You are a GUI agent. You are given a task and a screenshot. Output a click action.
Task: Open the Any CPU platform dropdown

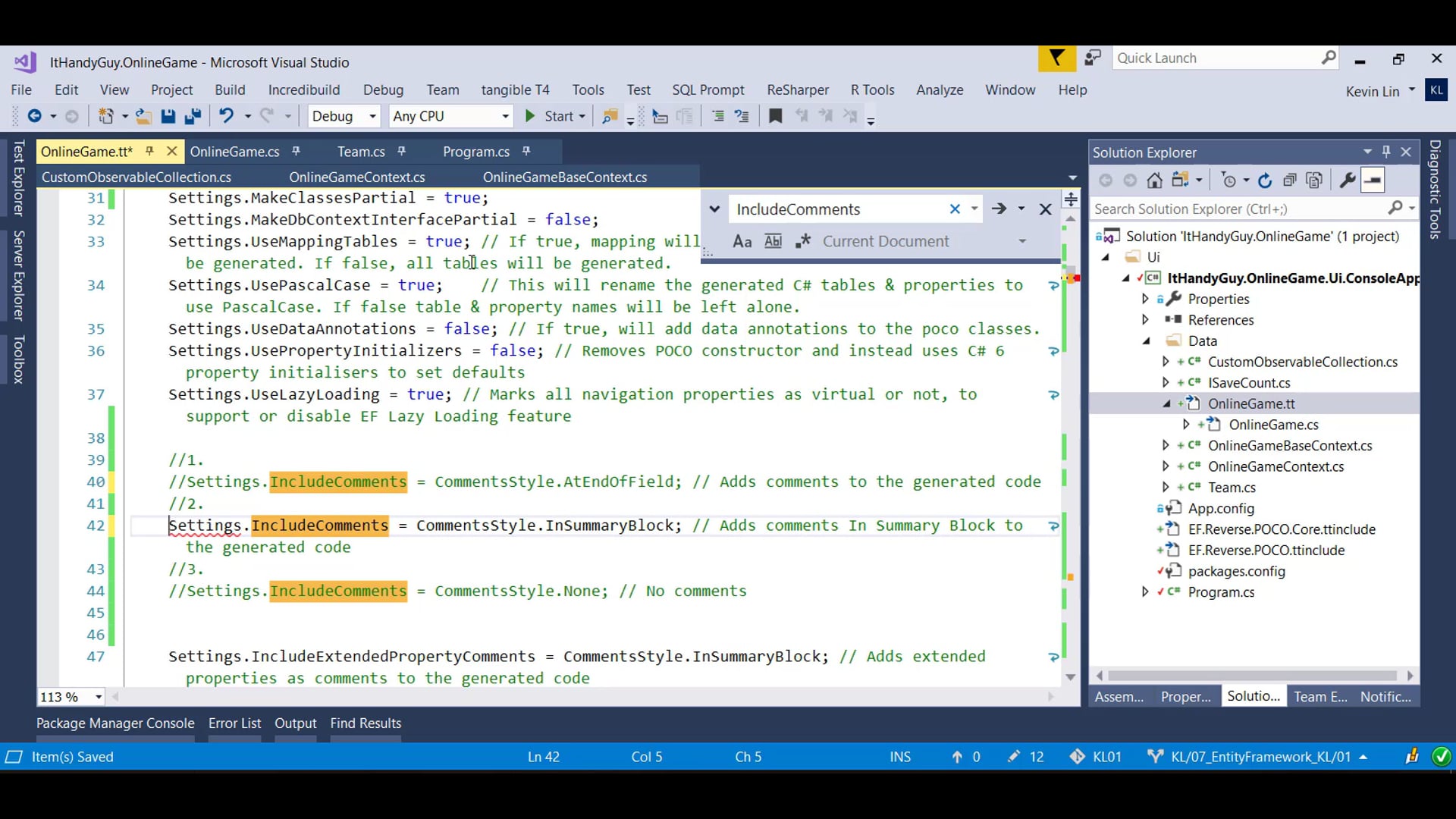pos(505,116)
